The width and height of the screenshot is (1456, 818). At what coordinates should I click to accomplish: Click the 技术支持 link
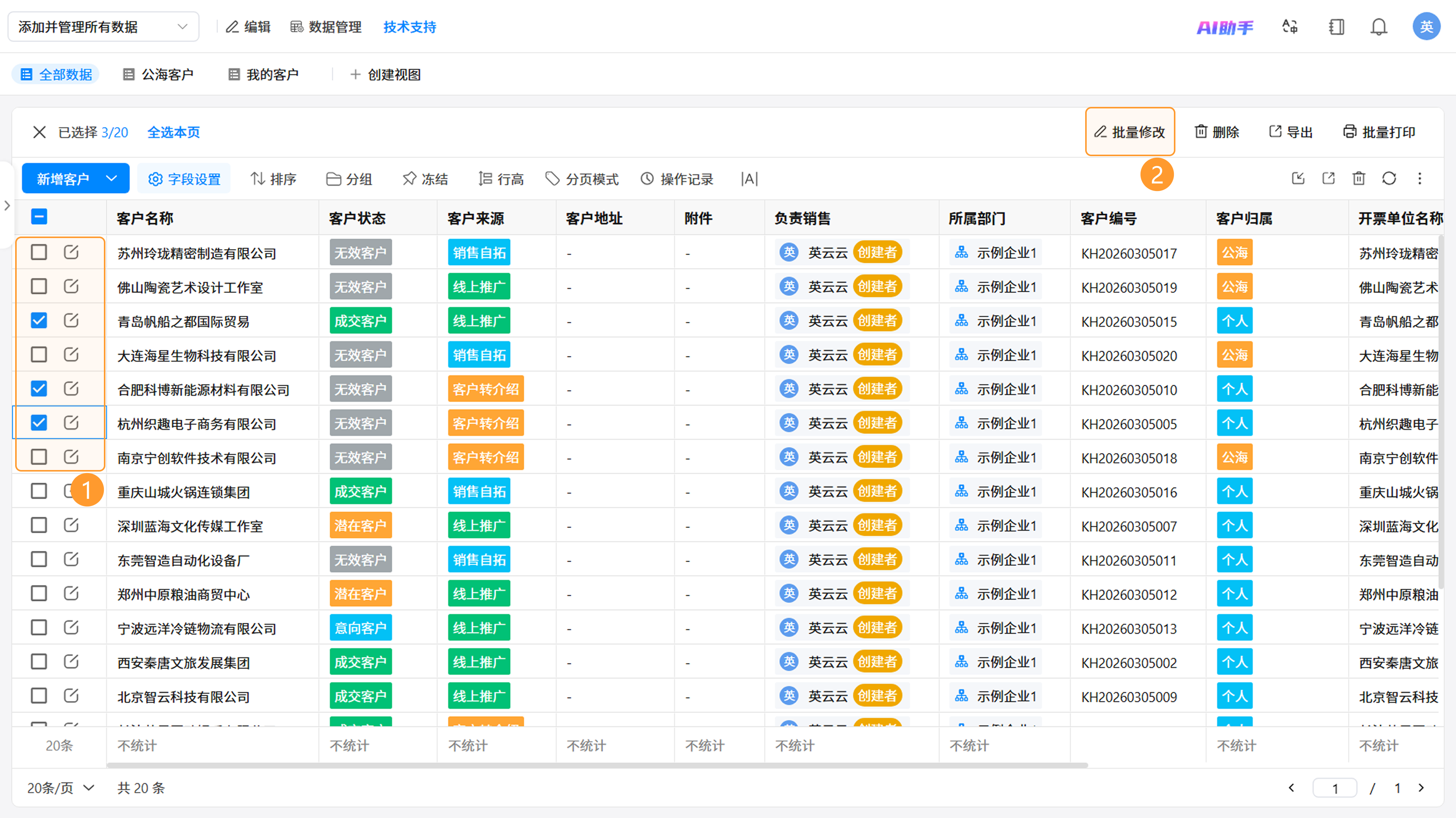click(410, 27)
